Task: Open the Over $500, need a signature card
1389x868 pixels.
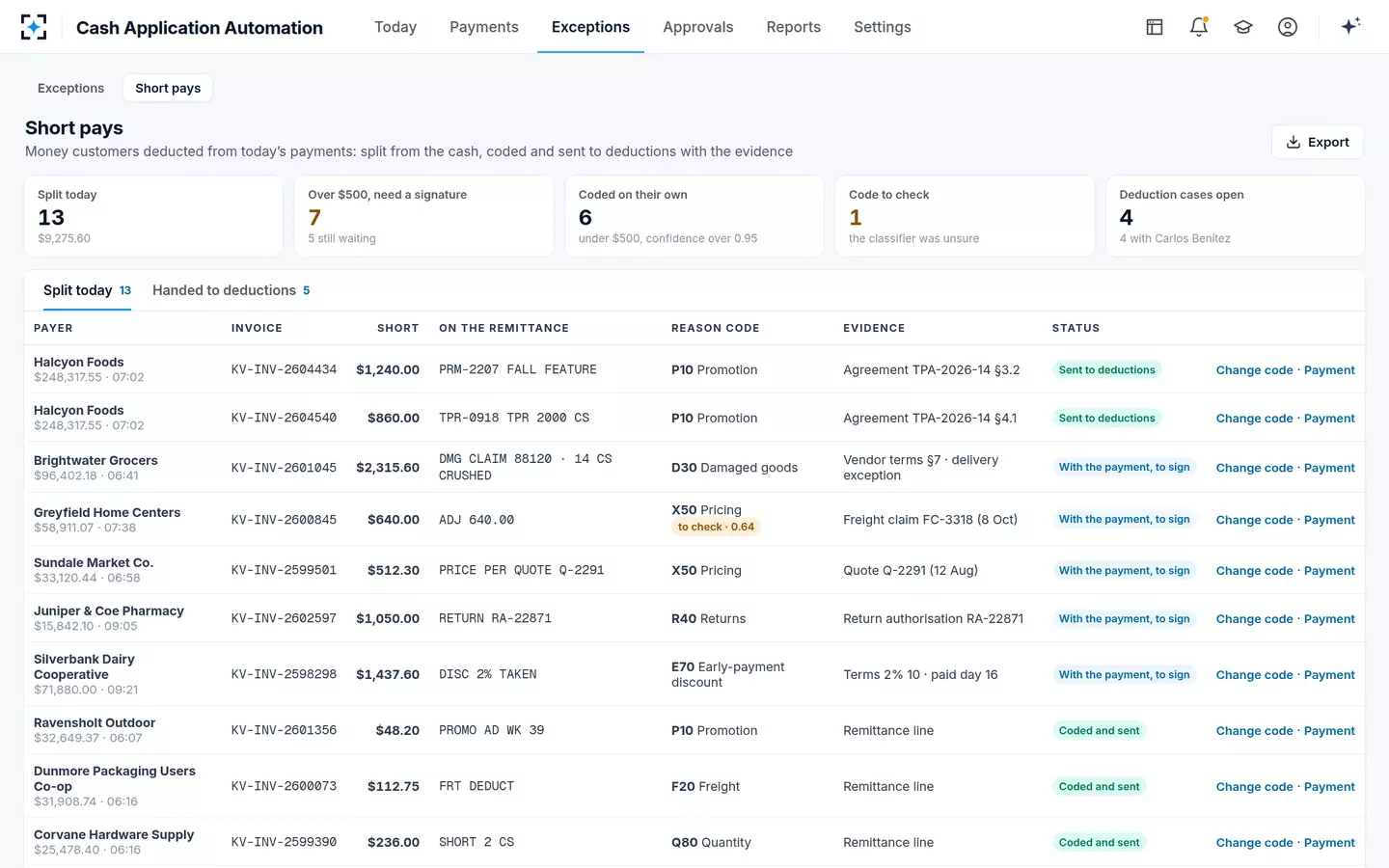Action: (423, 216)
